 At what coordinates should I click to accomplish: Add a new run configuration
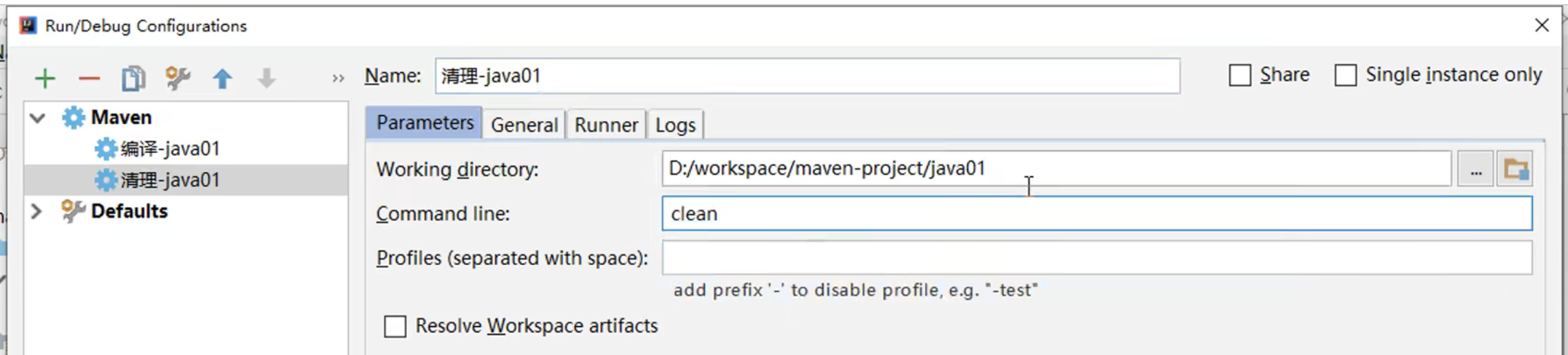[45, 78]
